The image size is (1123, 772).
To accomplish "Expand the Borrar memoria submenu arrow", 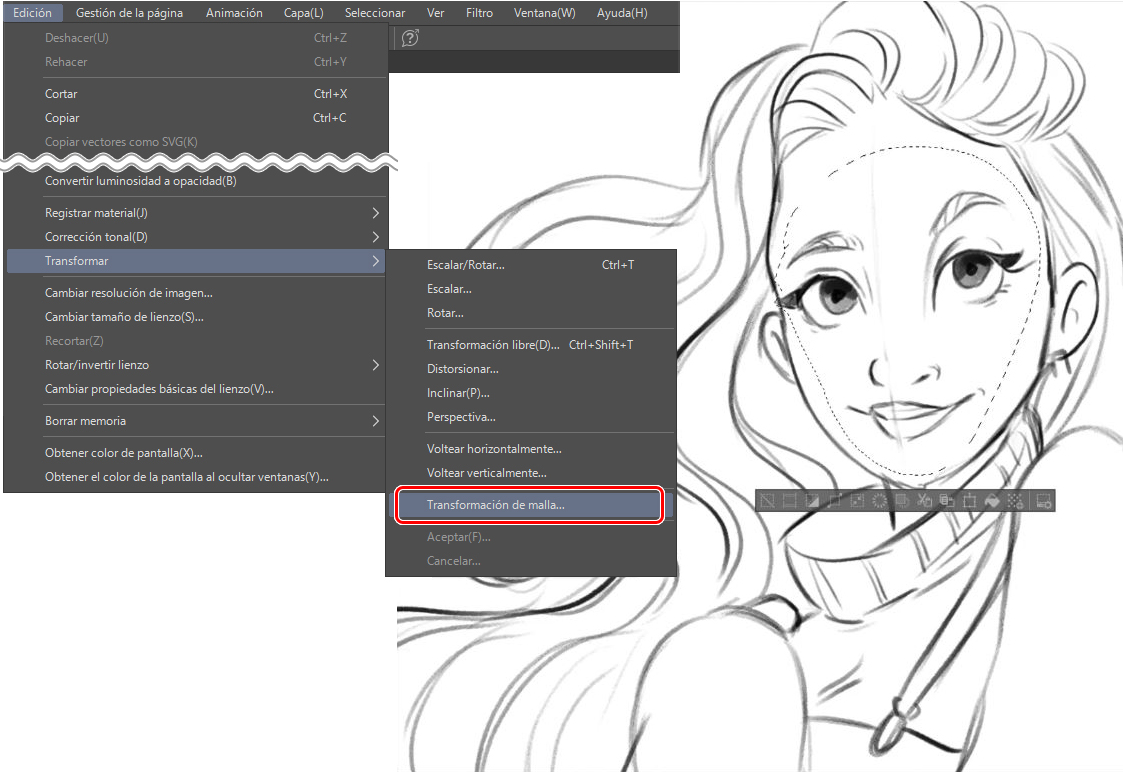I will (x=376, y=421).
